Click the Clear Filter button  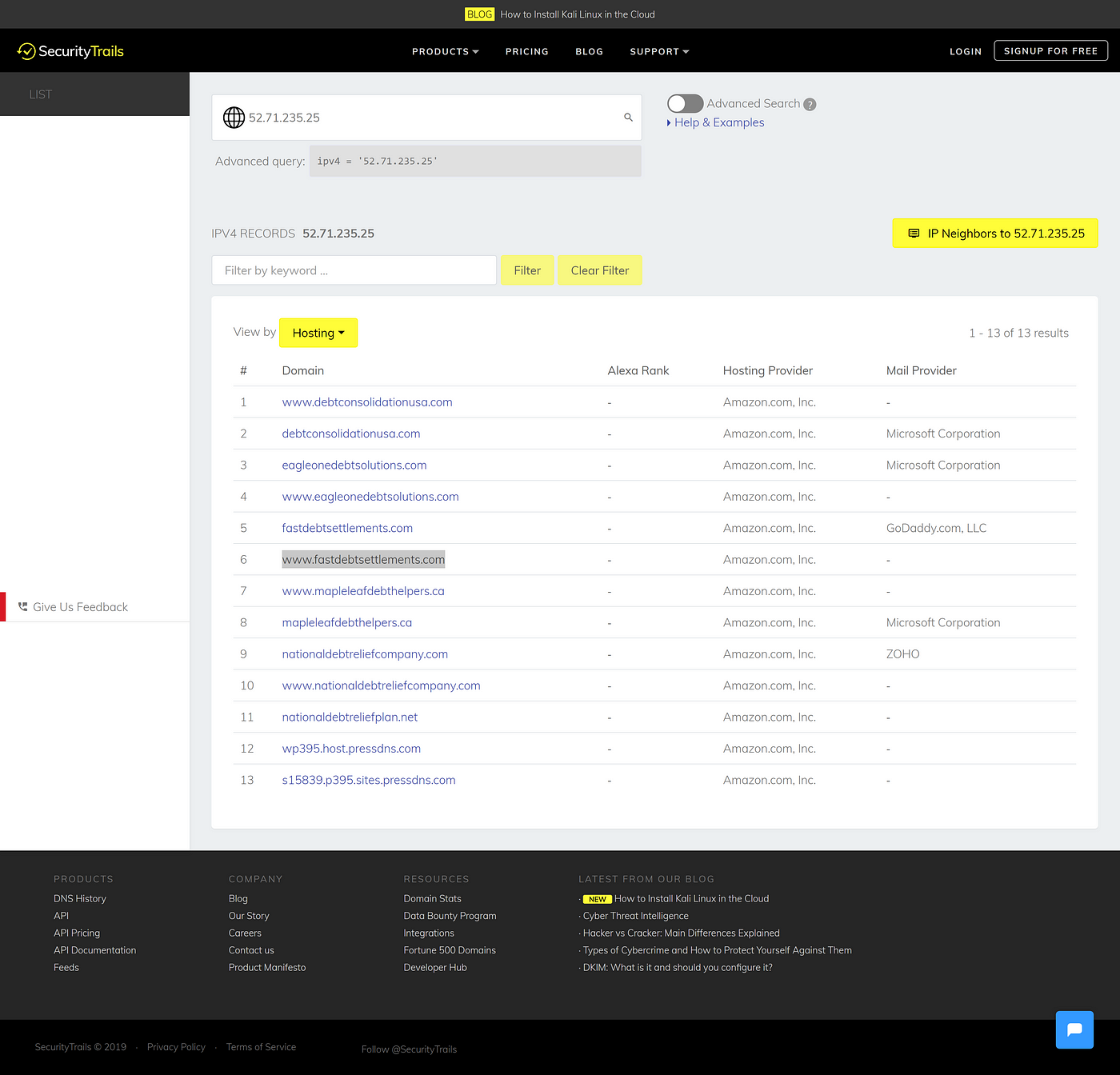coord(600,270)
